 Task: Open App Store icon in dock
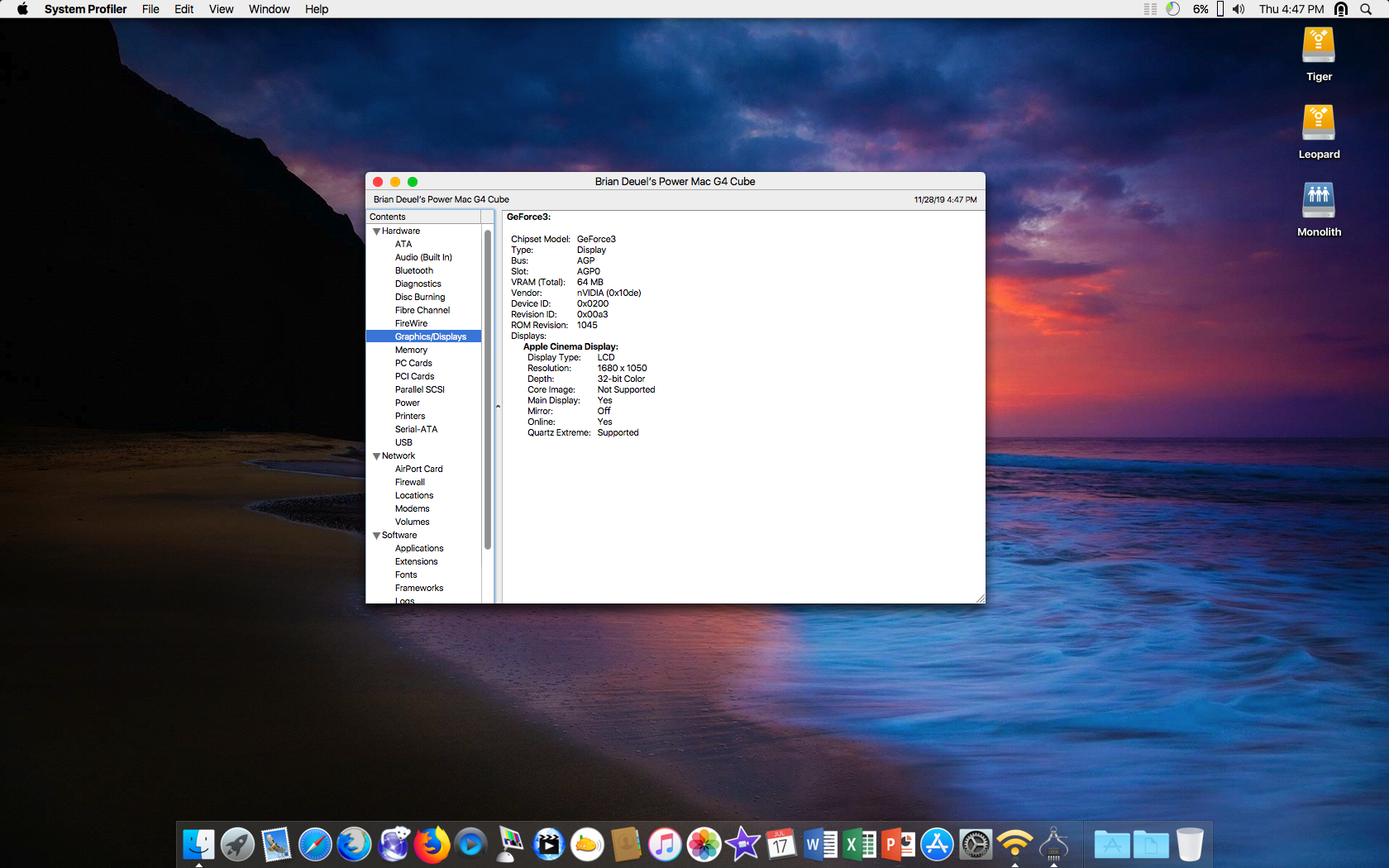tap(937, 845)
